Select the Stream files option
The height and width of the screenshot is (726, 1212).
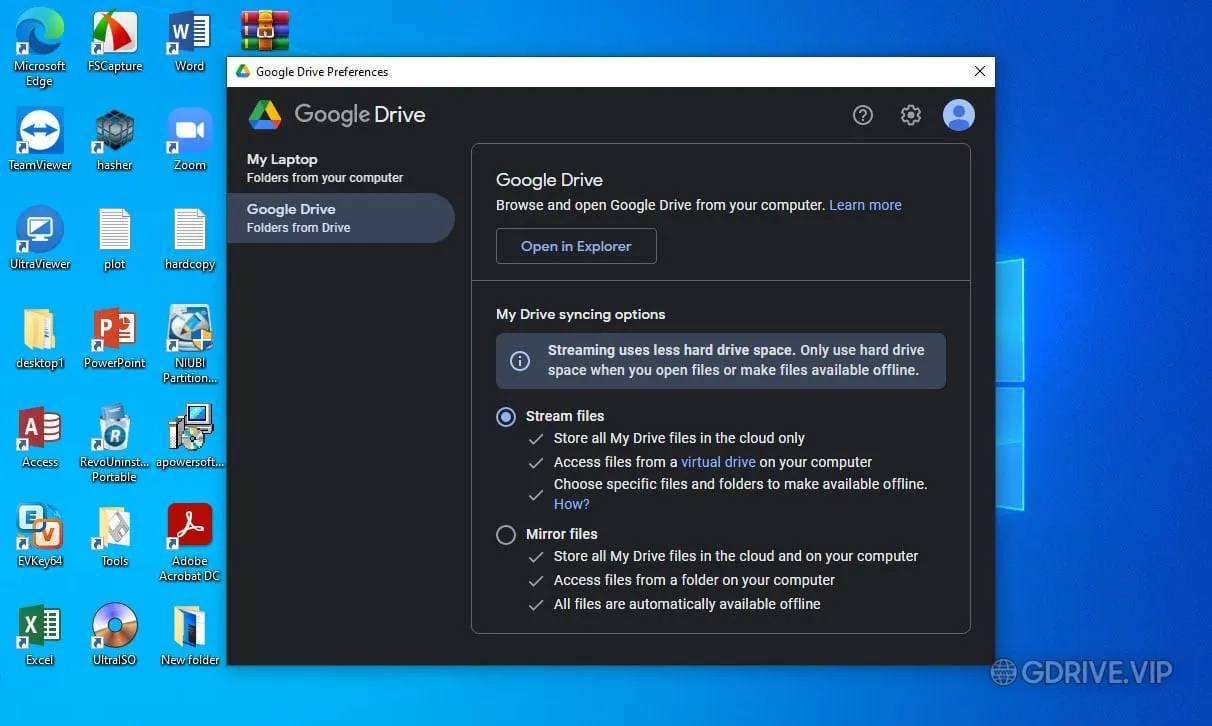point(506,416)
